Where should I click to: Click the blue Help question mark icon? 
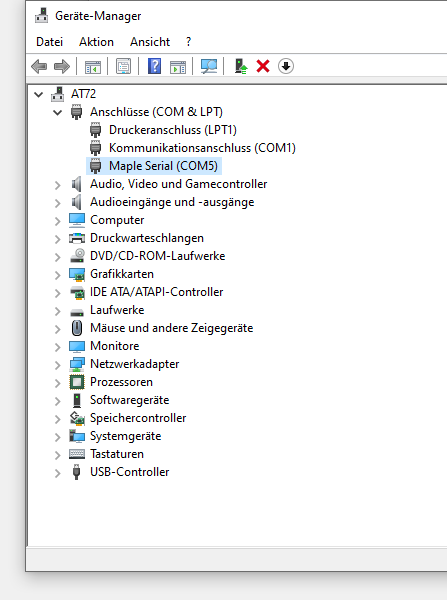(x=154, y=67)
